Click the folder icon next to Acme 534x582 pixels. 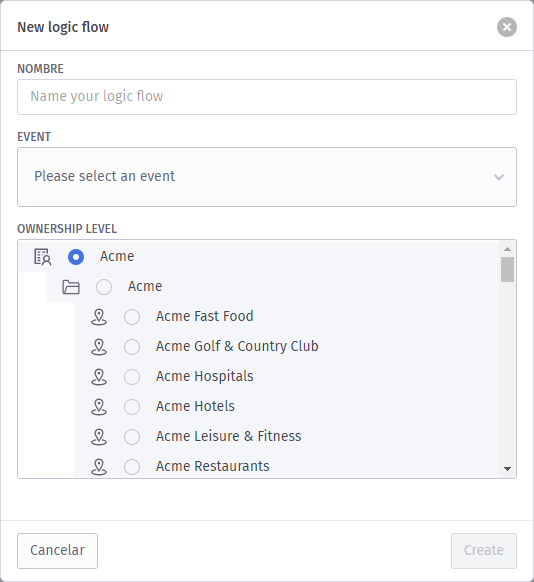(x=71, y=287)
